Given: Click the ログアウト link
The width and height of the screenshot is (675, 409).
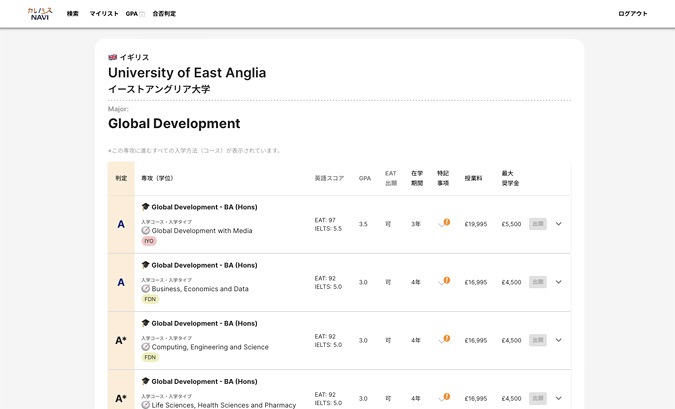Looking at the screenshot, I should point(632,14).
